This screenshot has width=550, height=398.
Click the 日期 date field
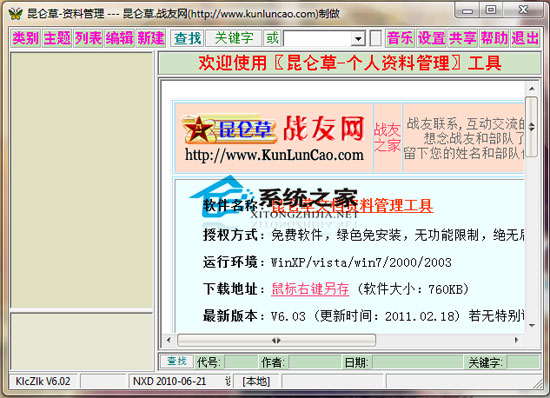tap(417, 362)
